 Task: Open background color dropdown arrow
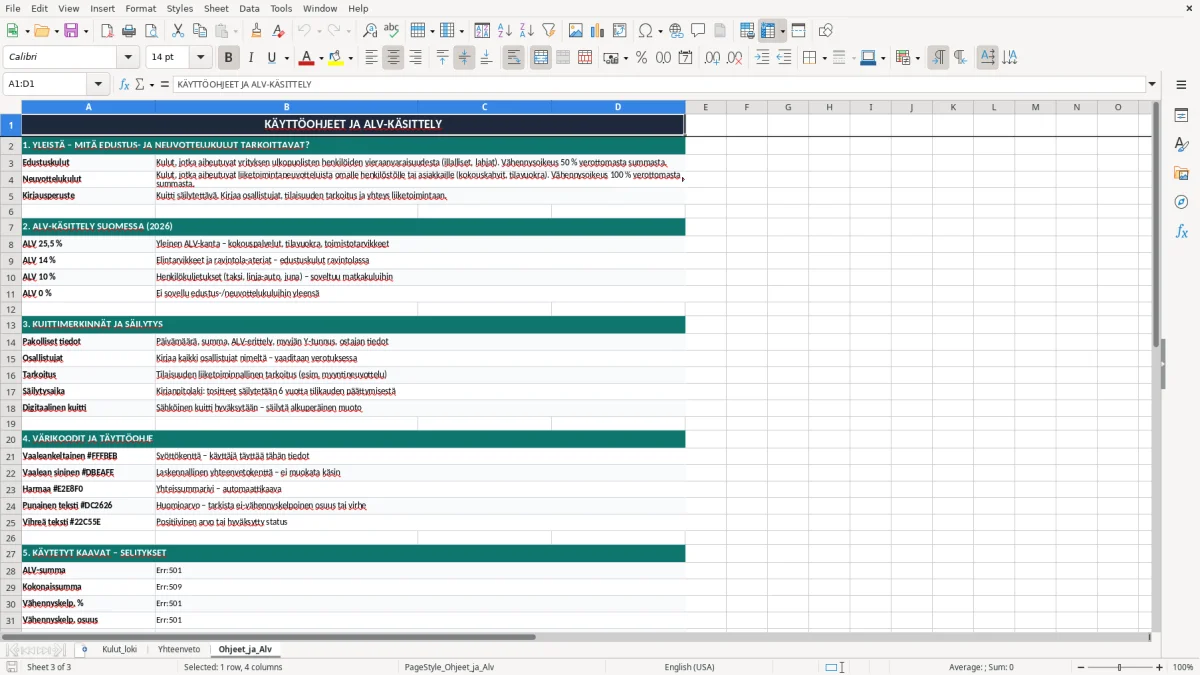[x=349, y=58]
